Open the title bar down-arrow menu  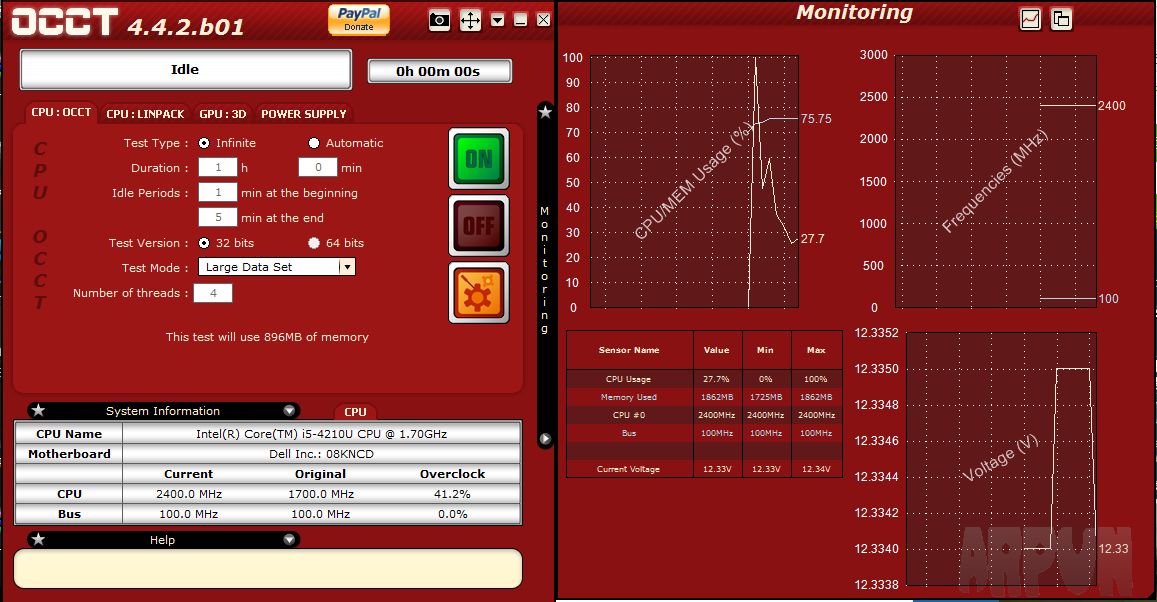point(498,20)
